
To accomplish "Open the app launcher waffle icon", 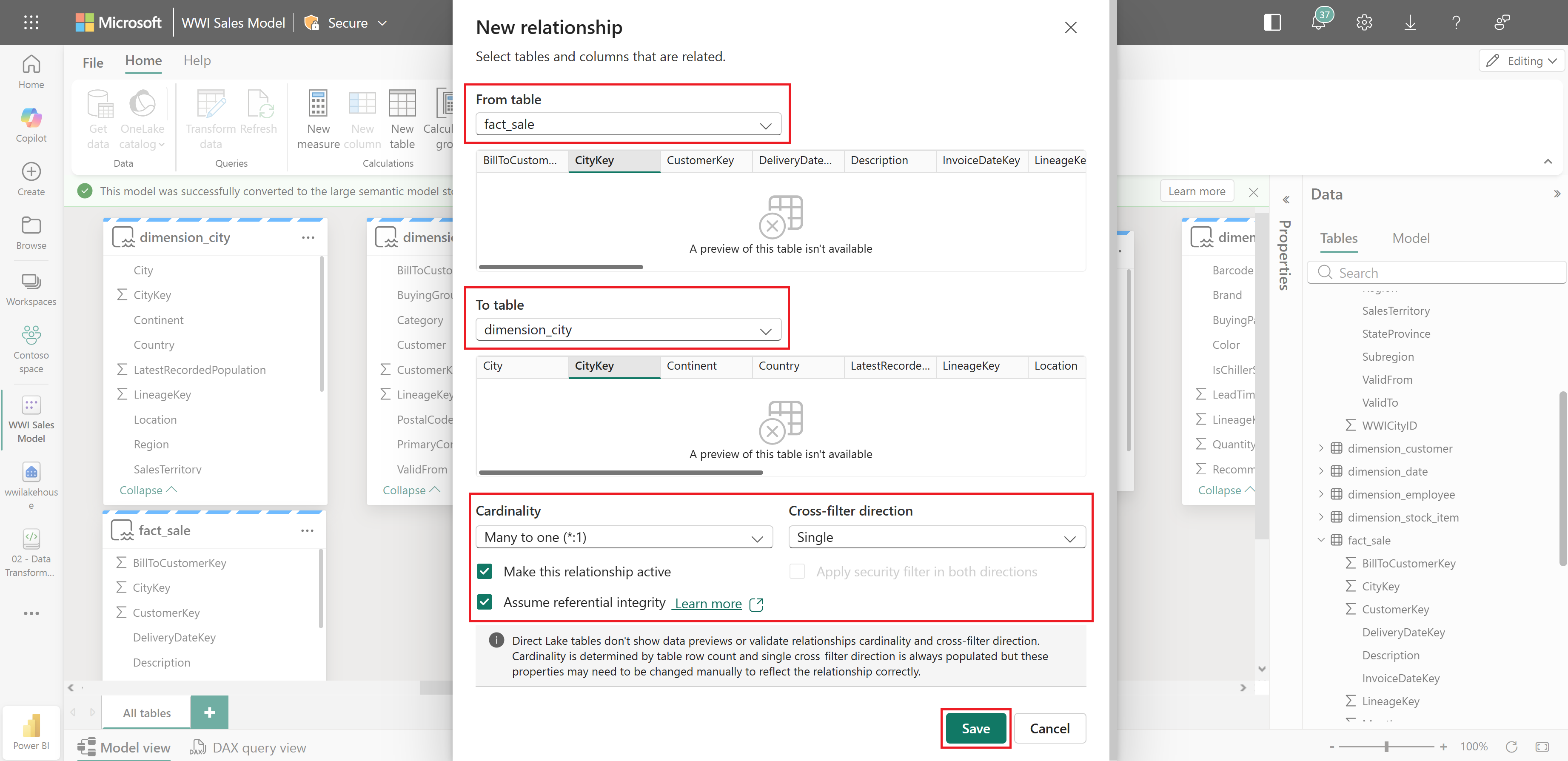I will click(31, 23).
